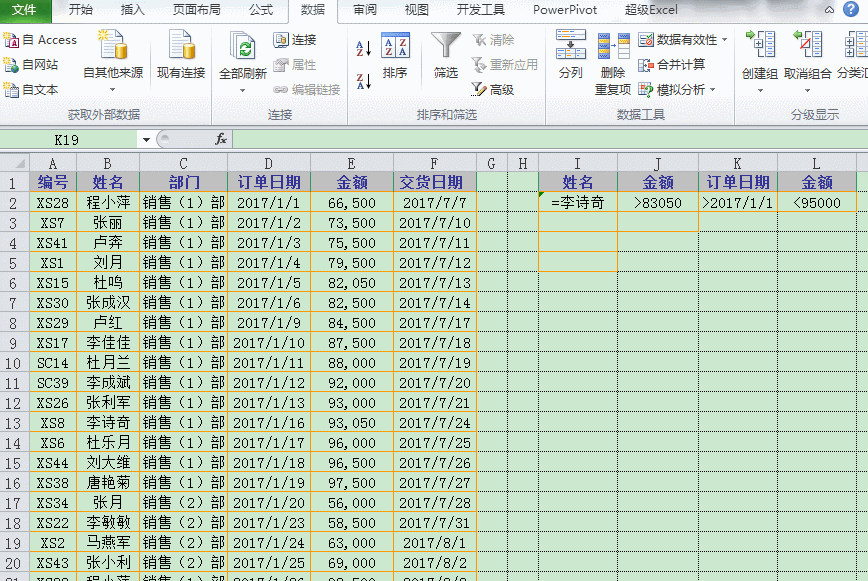Screen dimensions: 868x581
Task: Select name cell 马燕军
Action: 107,543
